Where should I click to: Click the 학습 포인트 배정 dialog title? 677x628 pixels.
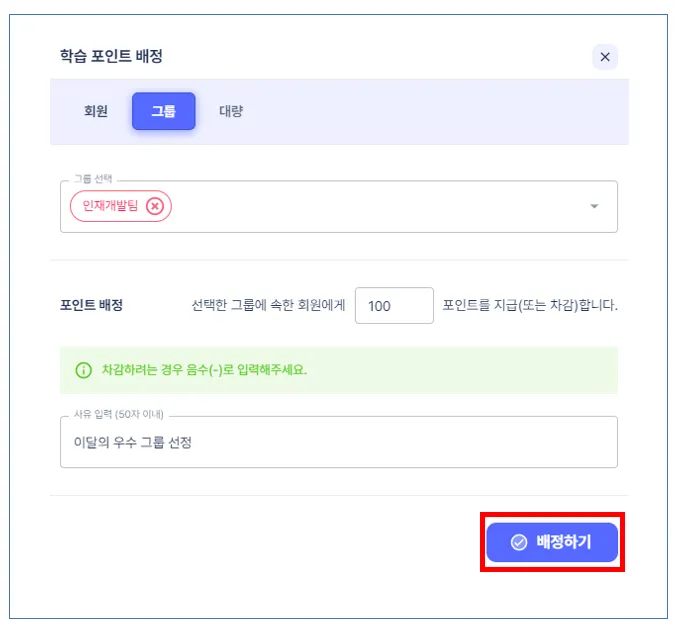[x=111, y=56]
